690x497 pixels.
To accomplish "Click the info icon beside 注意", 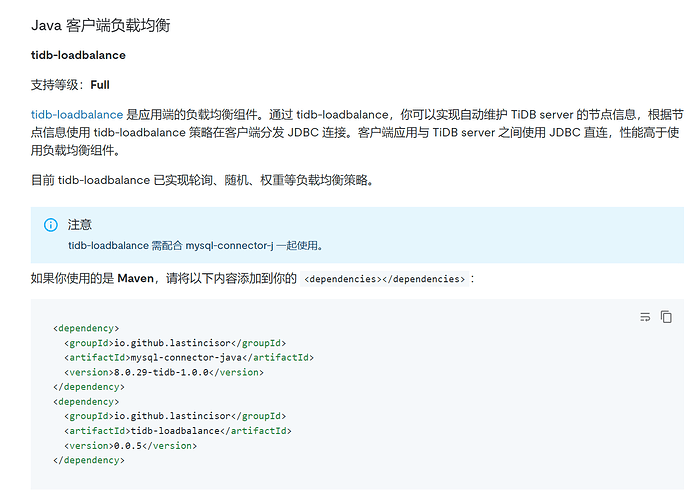I will point(51,225).
